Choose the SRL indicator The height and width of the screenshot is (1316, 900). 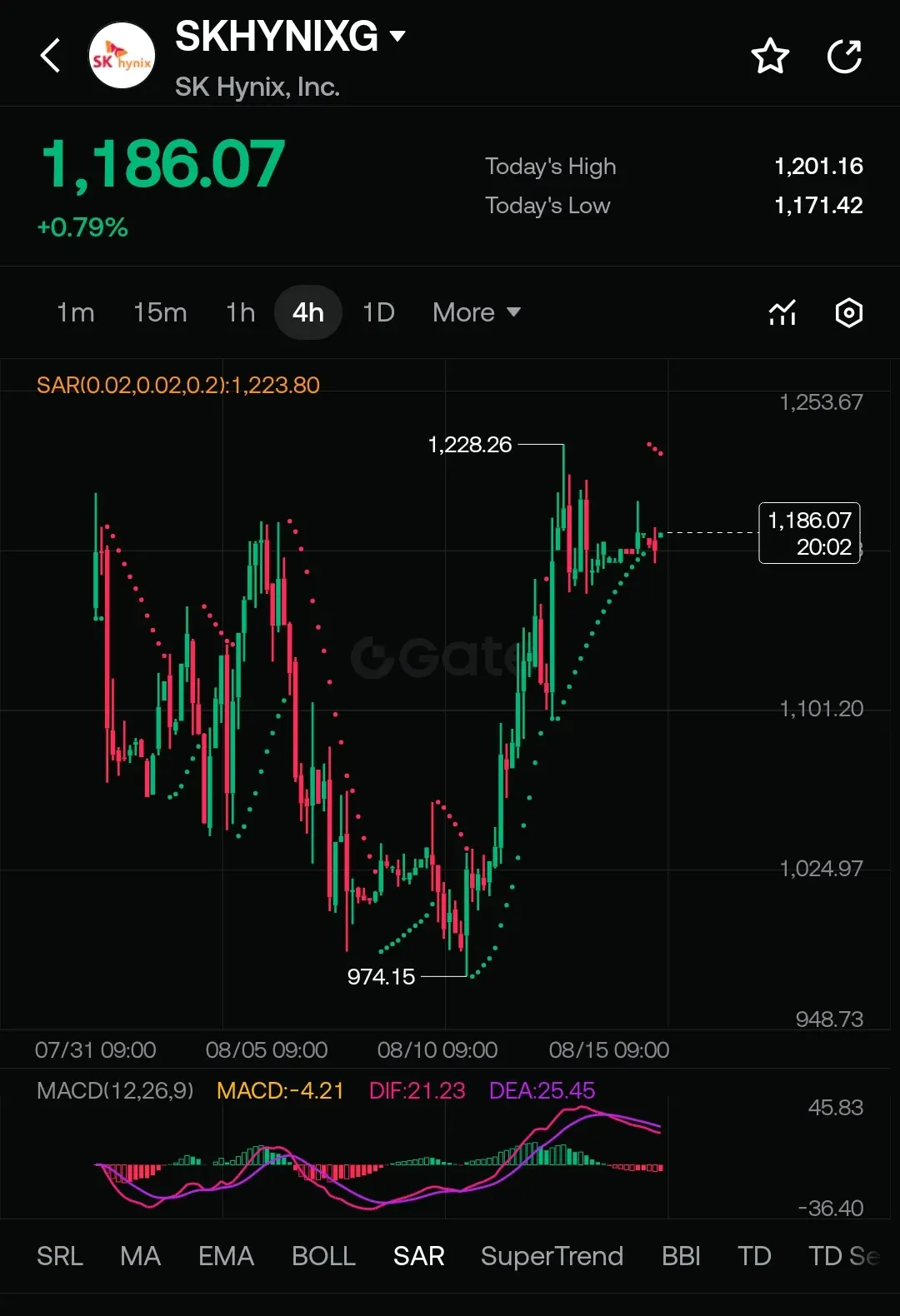(60, 1256)
